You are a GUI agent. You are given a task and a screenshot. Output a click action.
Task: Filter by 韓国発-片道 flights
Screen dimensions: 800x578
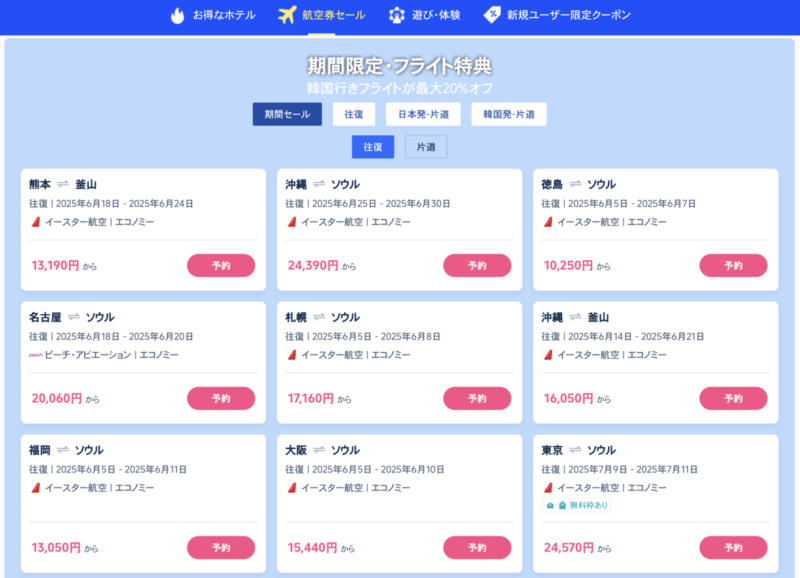click(509, 114)
